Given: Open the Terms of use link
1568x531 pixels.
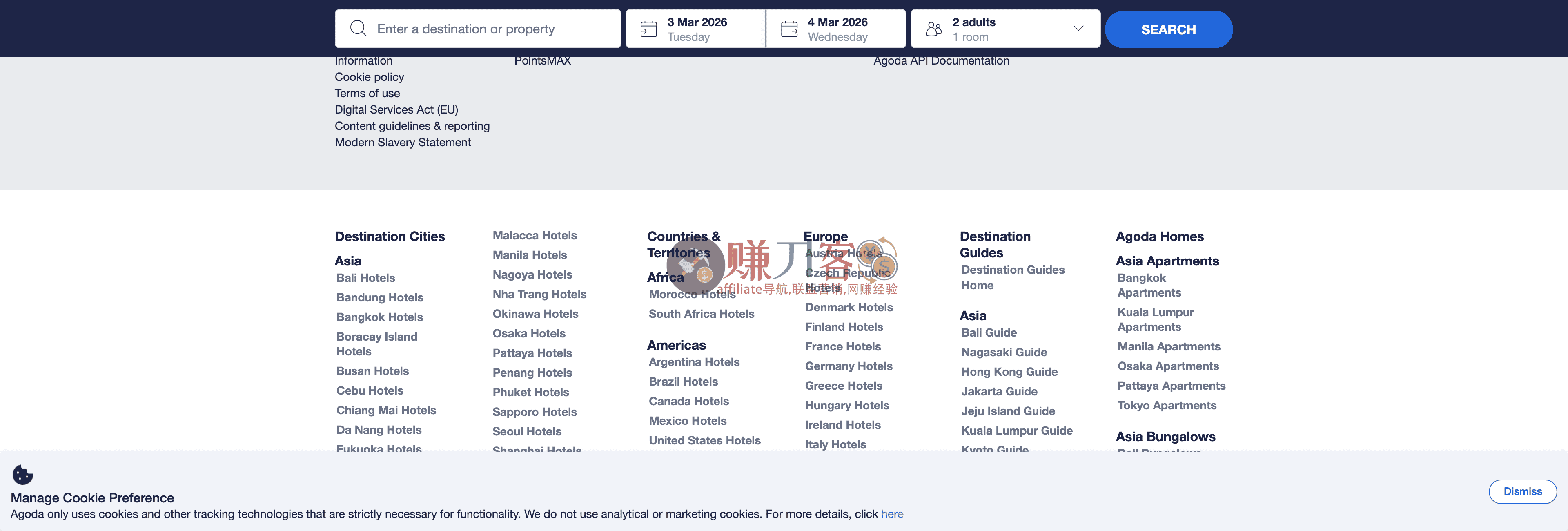Looking at the screenshot, I should (367, 93).
